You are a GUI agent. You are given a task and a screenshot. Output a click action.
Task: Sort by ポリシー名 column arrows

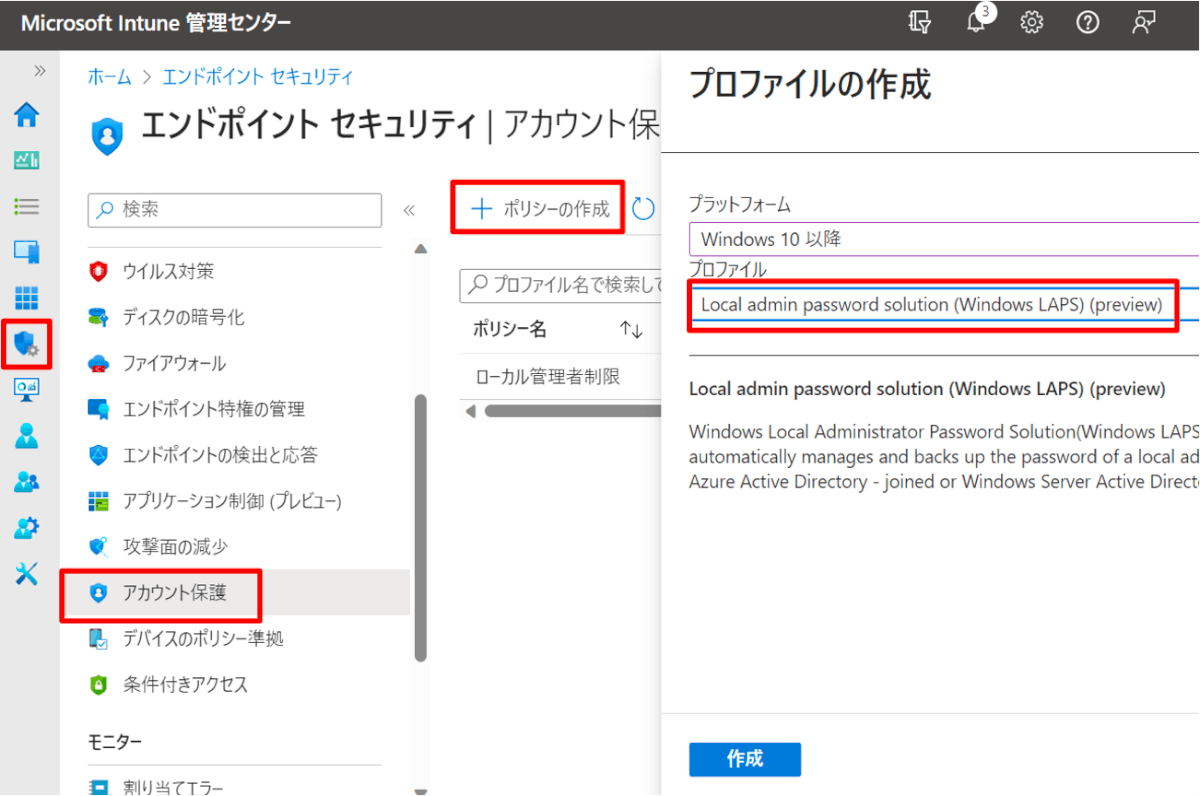(631, 330)
